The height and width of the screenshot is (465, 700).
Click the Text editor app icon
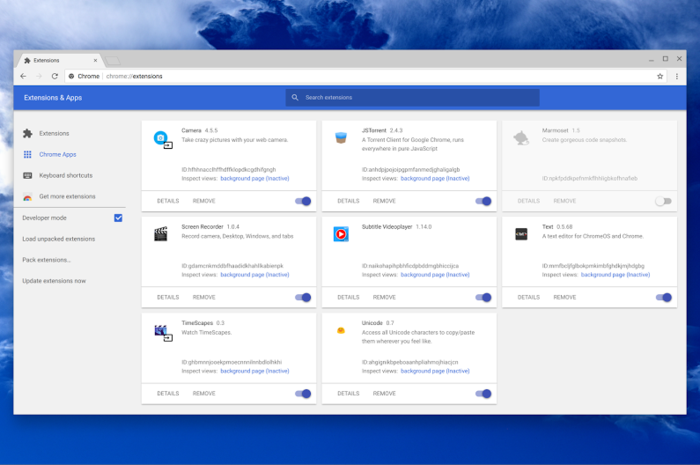[x=521, y=234]
